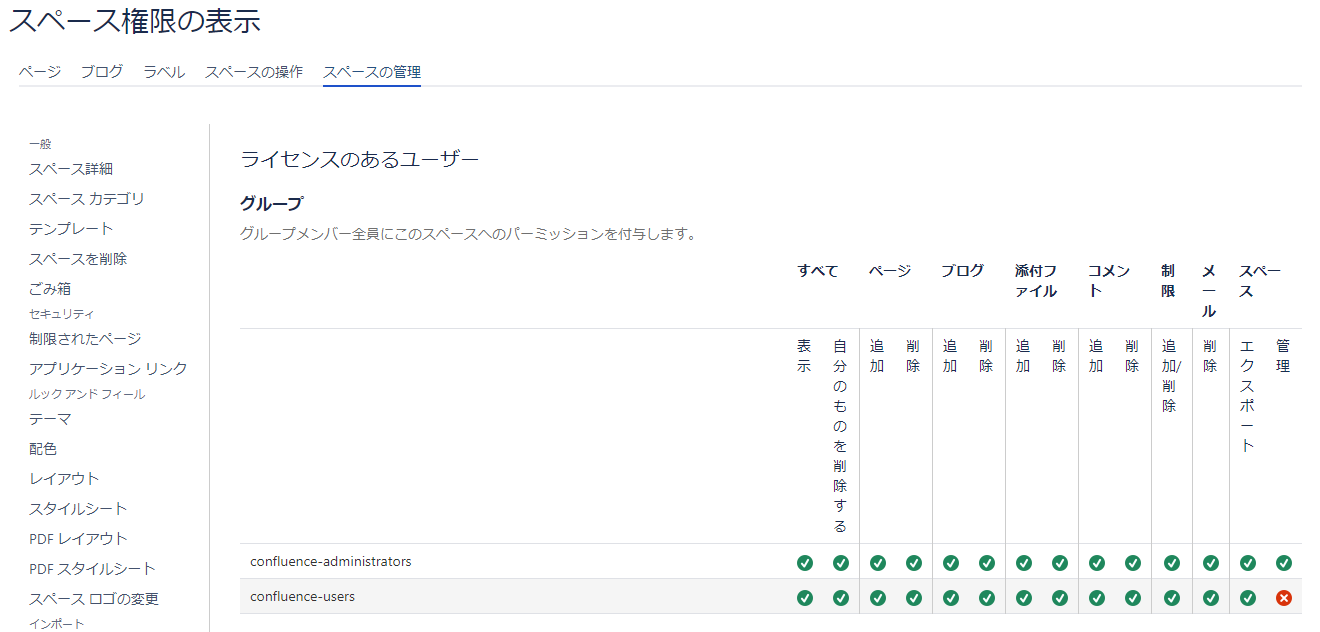Click the confluence-users group row name

click(302, 597)
